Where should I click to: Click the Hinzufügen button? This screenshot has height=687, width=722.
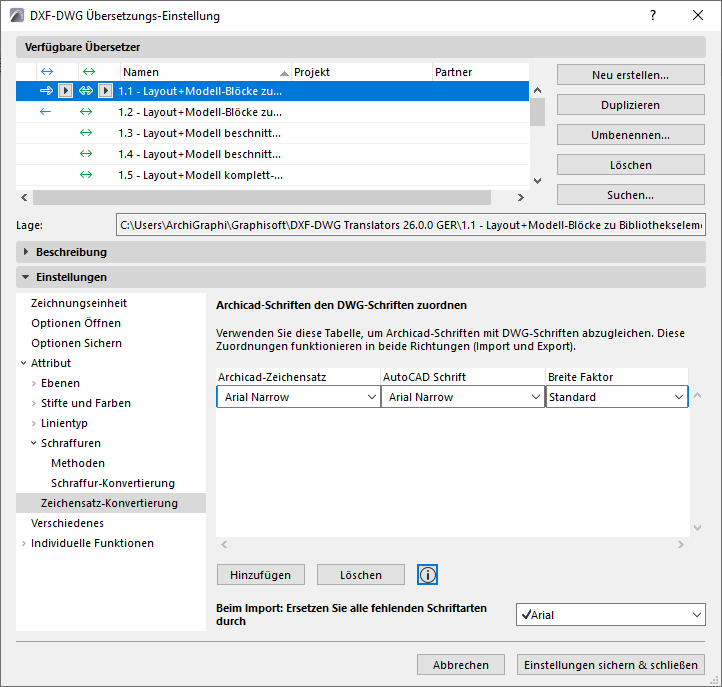coord(260,575)
